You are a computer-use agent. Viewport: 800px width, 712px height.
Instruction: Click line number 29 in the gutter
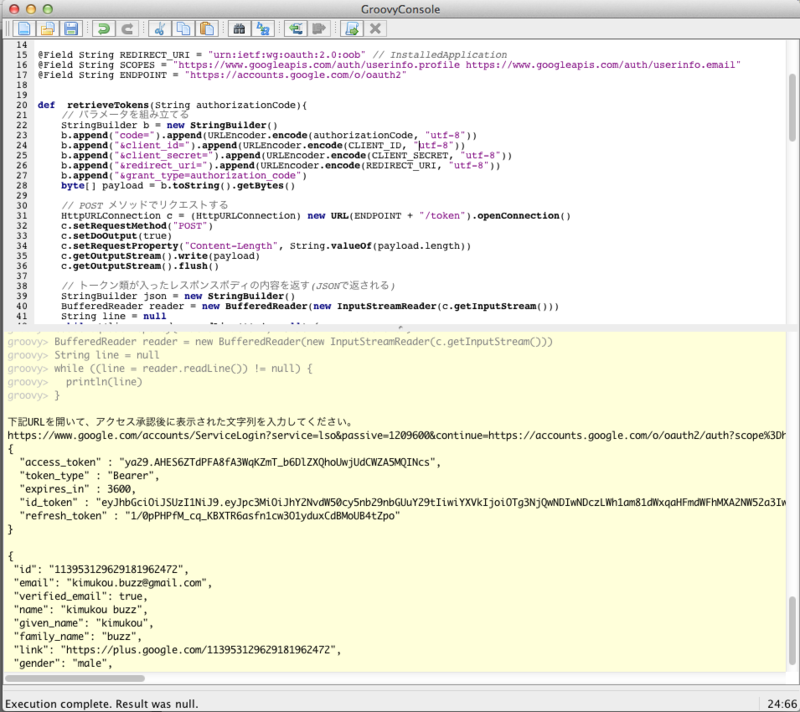[21, 196]
